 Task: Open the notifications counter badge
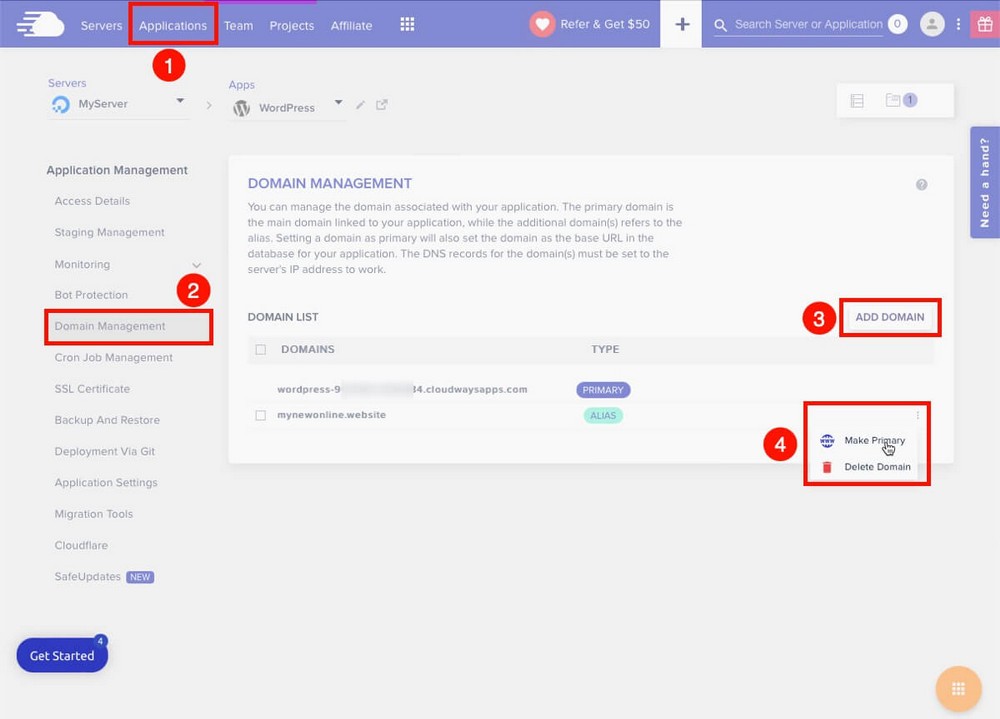[x=897, y=24]
